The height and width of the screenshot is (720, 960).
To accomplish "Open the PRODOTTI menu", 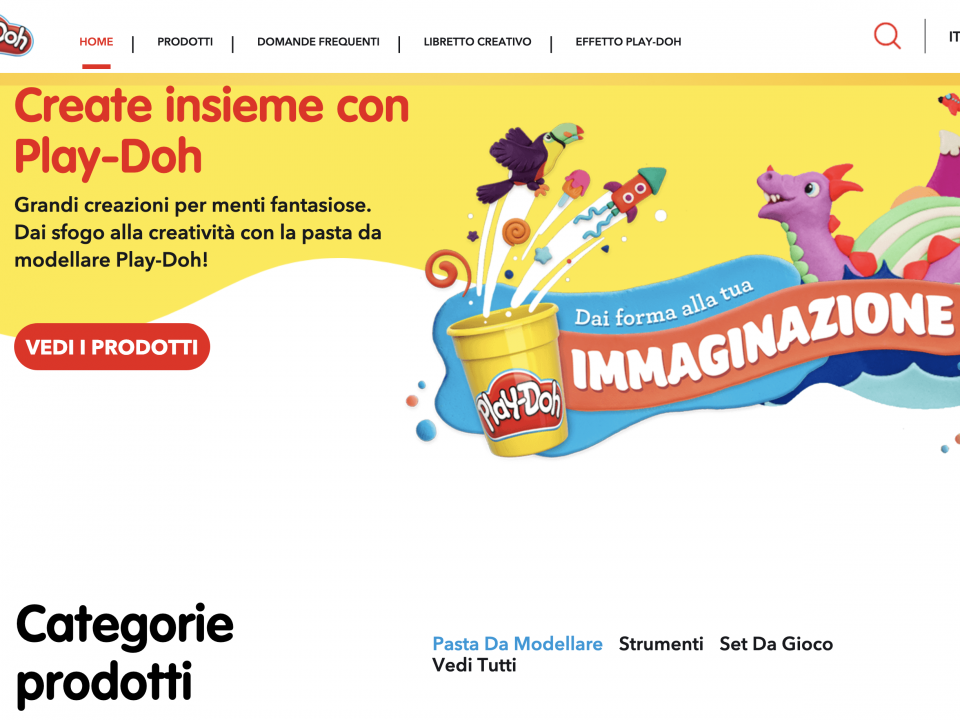I will coord(185,42).
